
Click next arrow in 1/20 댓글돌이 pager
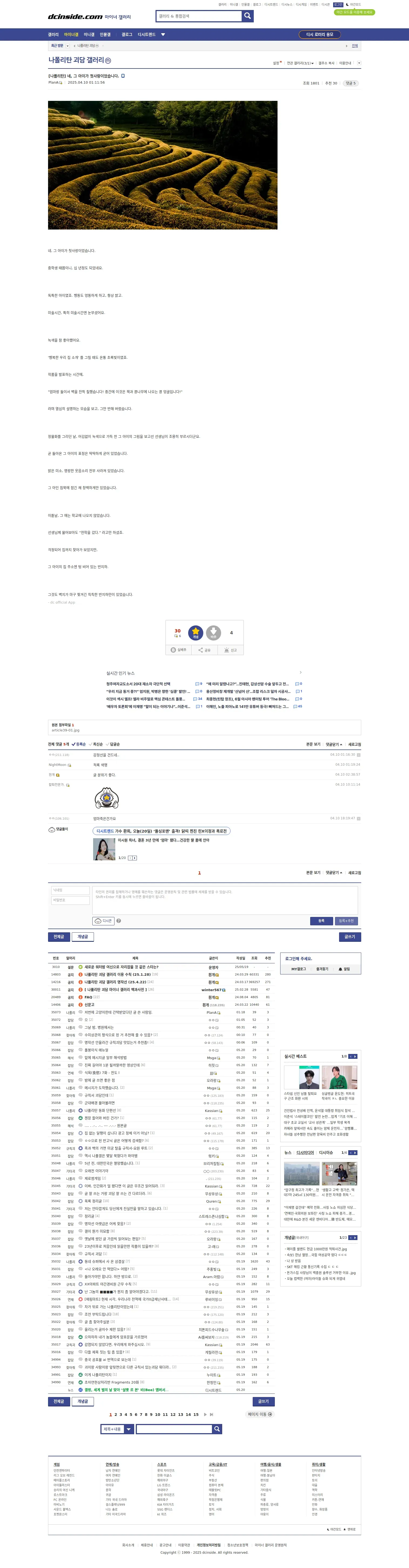click(x=135, y=858)
